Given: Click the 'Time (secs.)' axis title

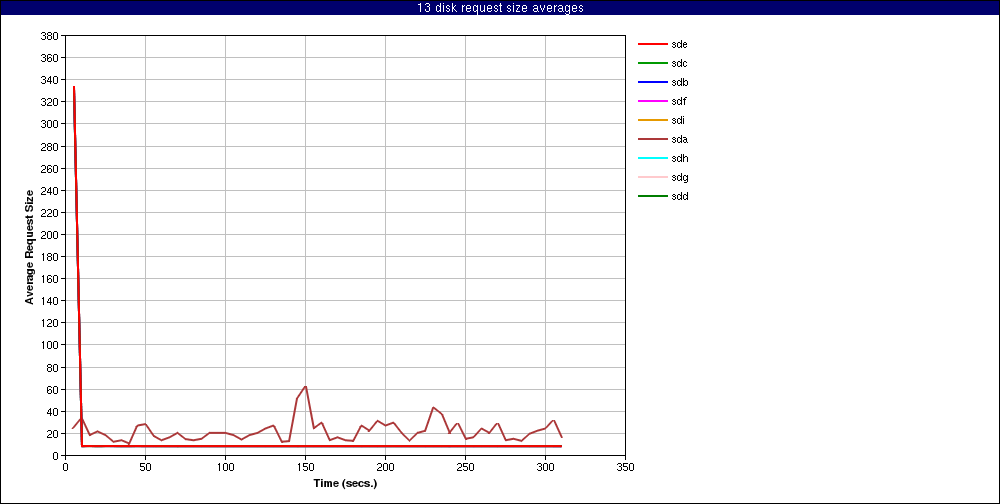Looking at the screenshot, I should [345, 483].
